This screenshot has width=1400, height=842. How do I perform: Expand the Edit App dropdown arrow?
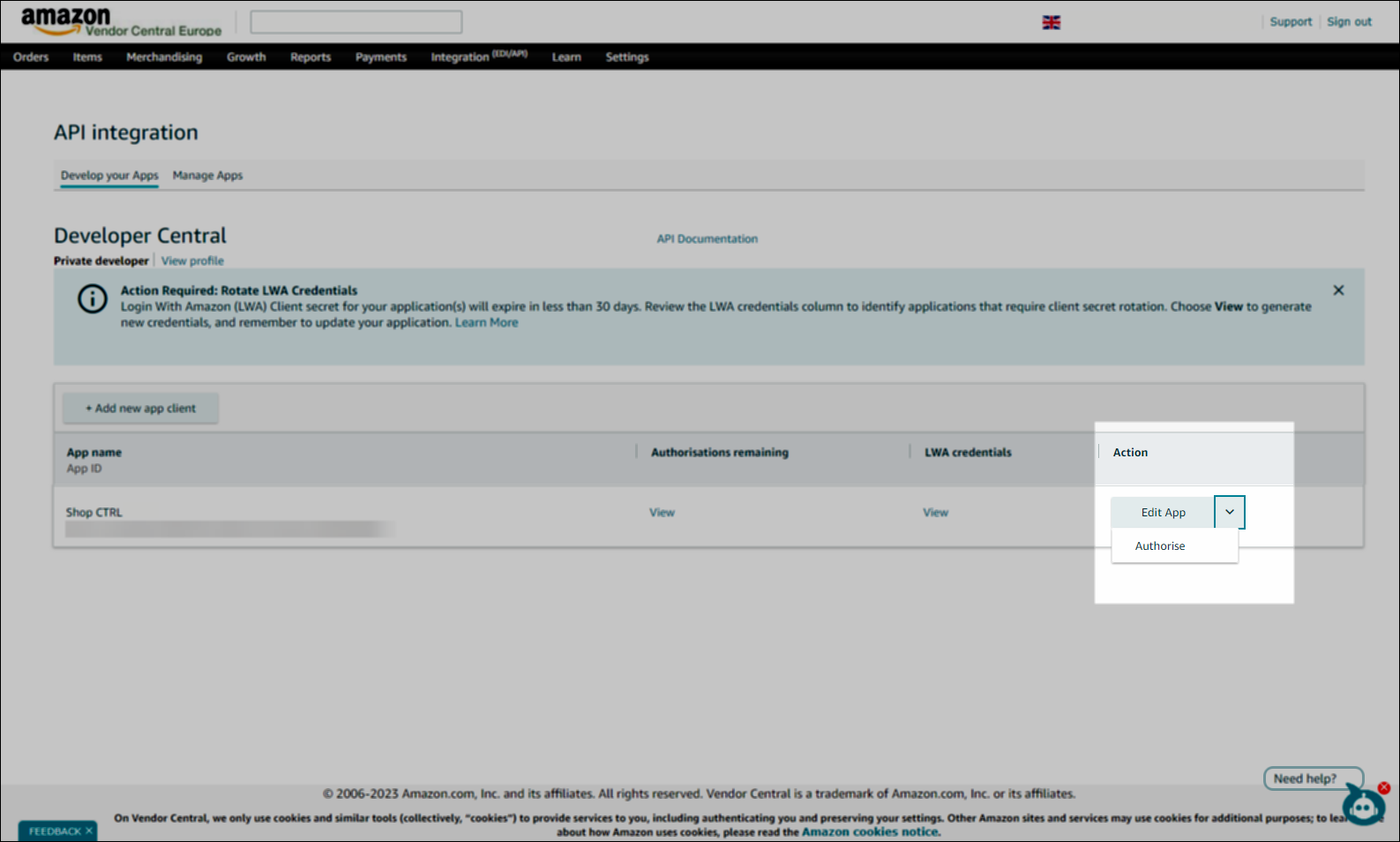pyautogui.click(x=1230, y=512)
